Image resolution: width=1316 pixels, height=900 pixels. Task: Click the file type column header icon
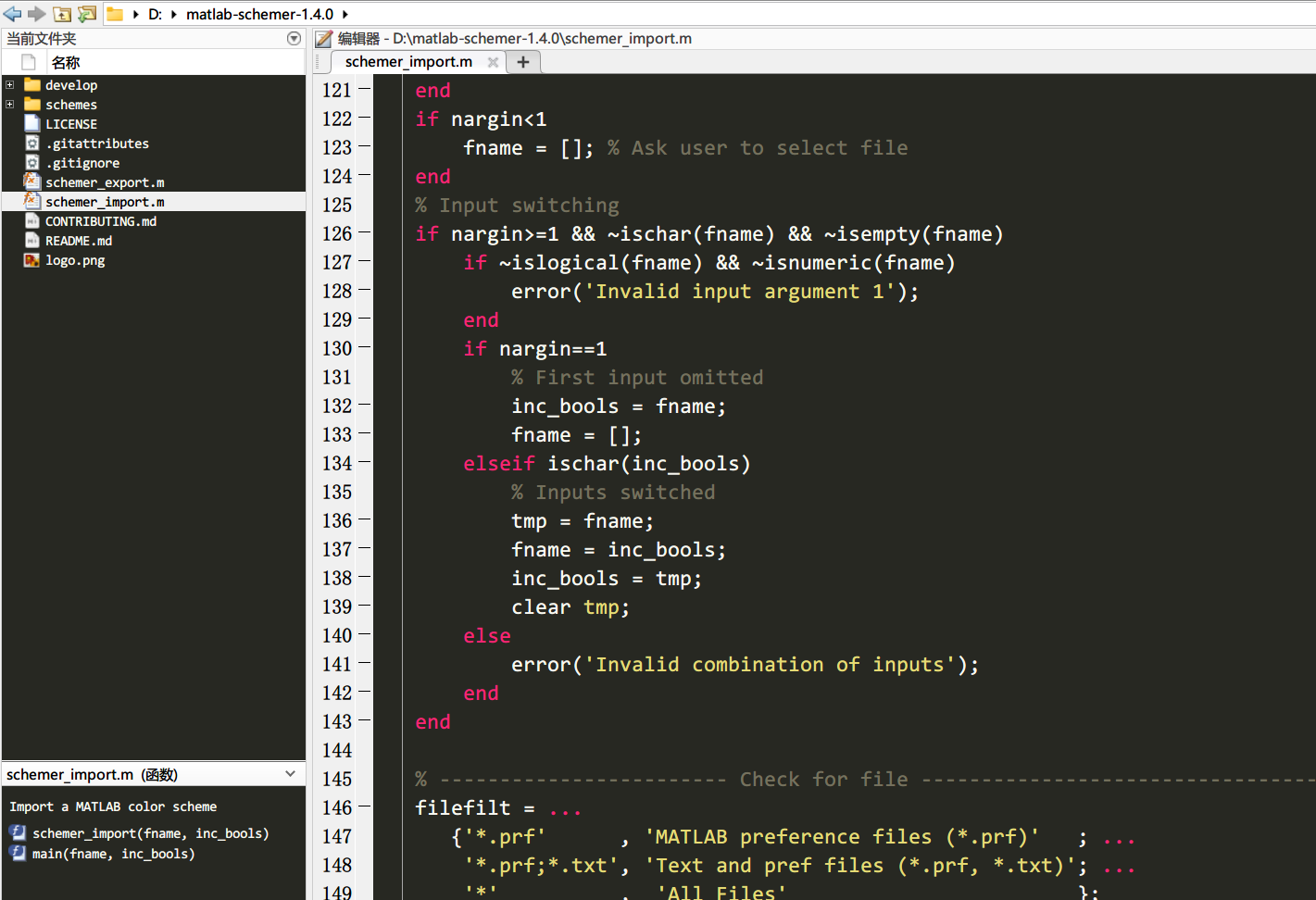click(x=29, y=62)
